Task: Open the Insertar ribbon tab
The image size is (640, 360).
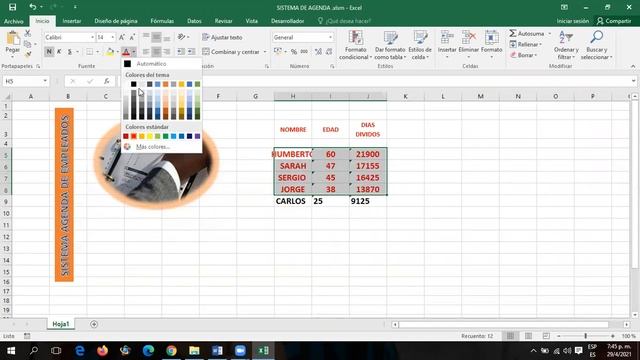Action: click(72, 21)
